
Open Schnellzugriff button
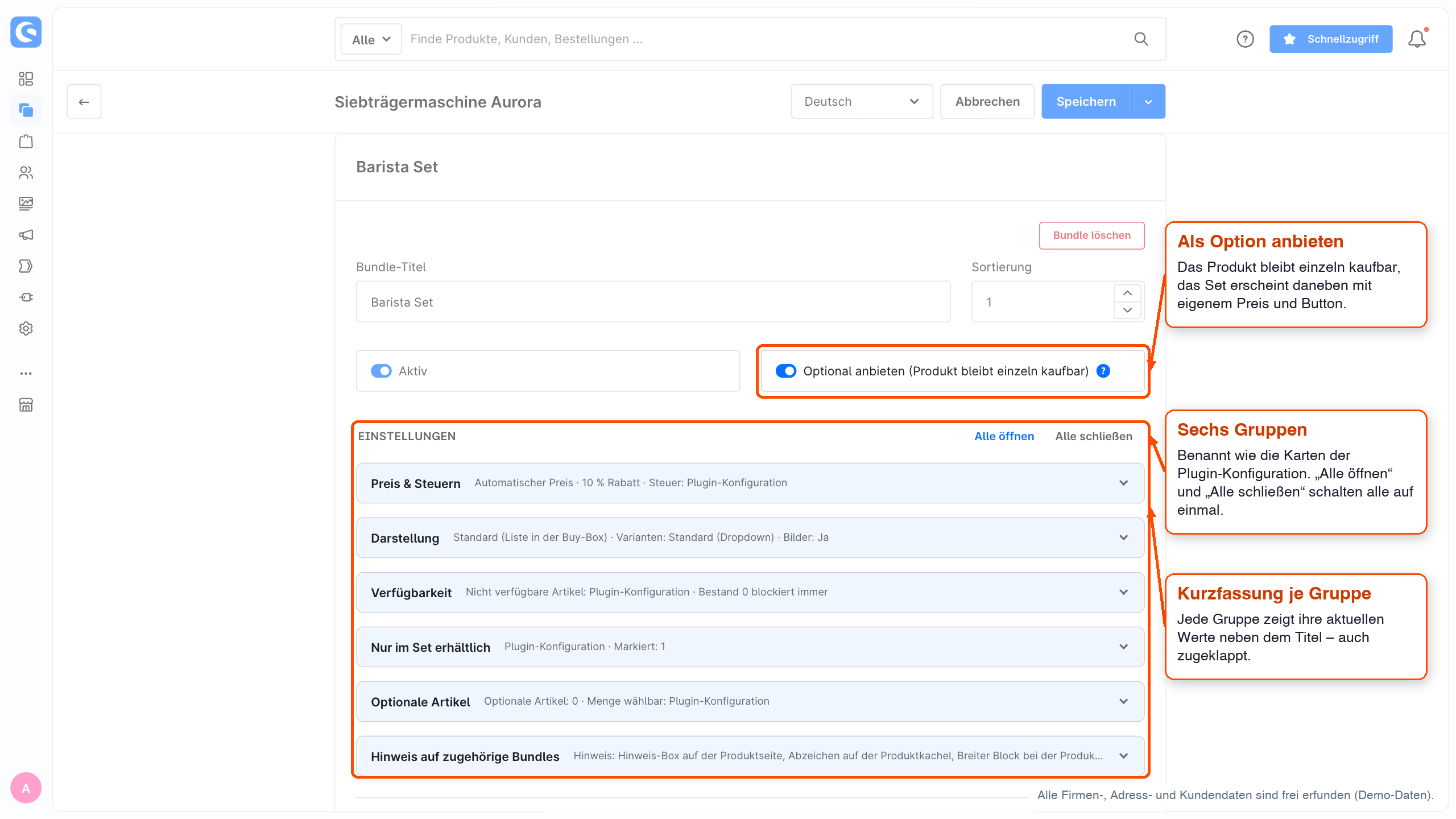[1331, 39]
